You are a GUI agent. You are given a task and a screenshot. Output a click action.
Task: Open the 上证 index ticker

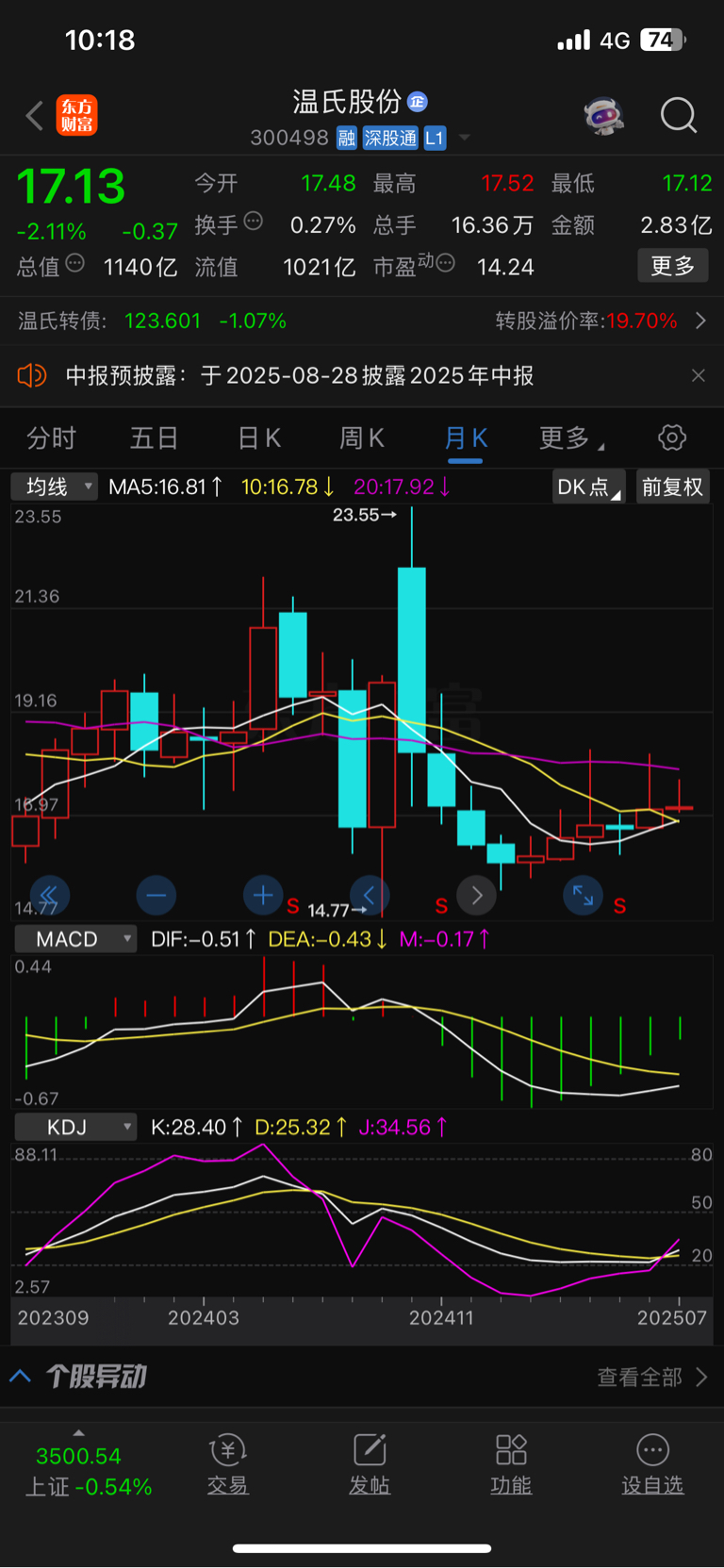(x=89, y=1471)
